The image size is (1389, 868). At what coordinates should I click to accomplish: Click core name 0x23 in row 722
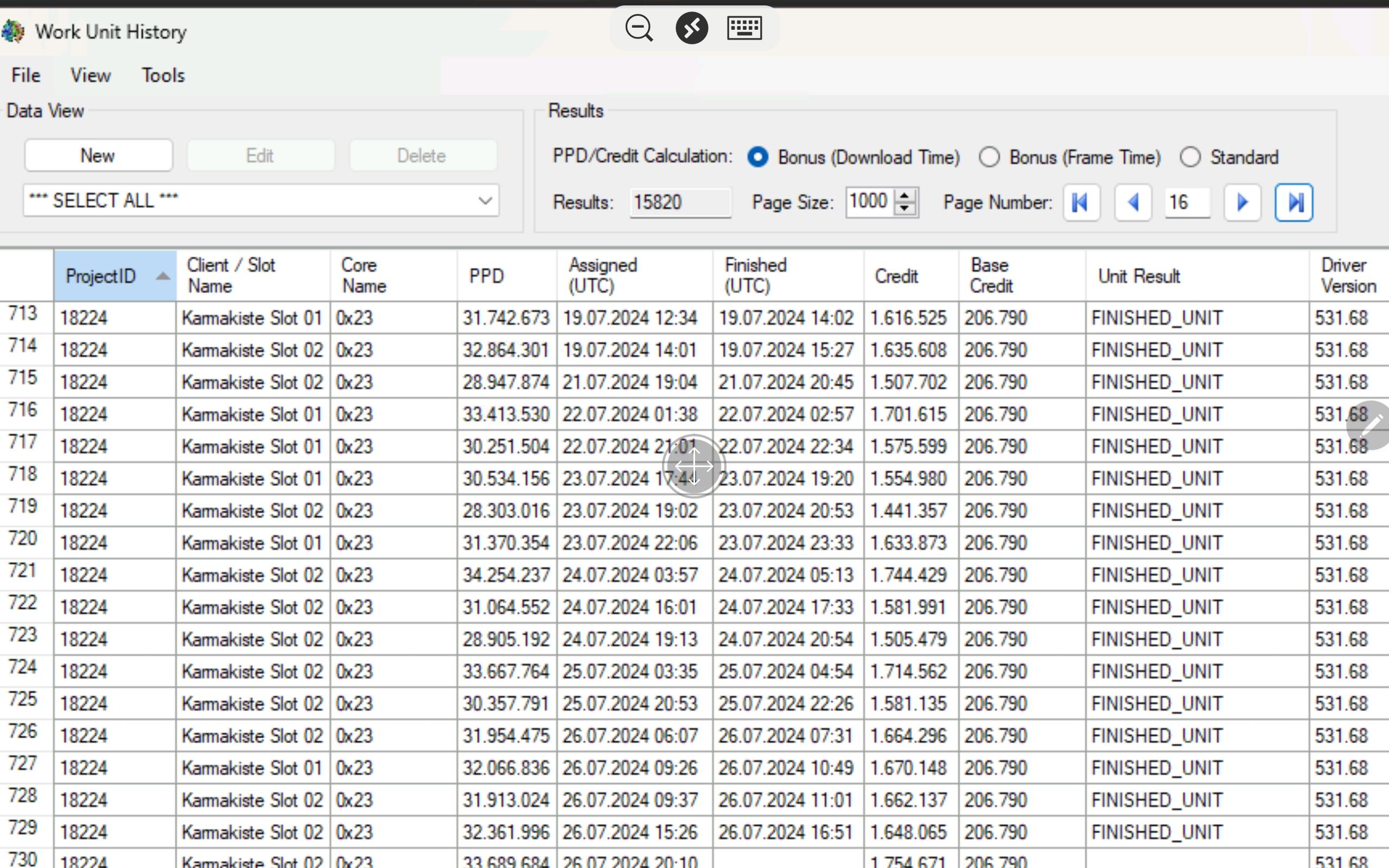click(355, 608)
